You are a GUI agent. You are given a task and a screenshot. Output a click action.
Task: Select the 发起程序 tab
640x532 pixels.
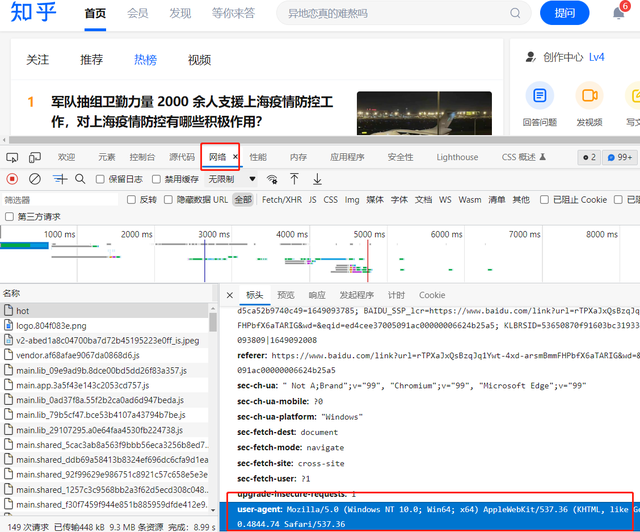[x=357, y=295]
